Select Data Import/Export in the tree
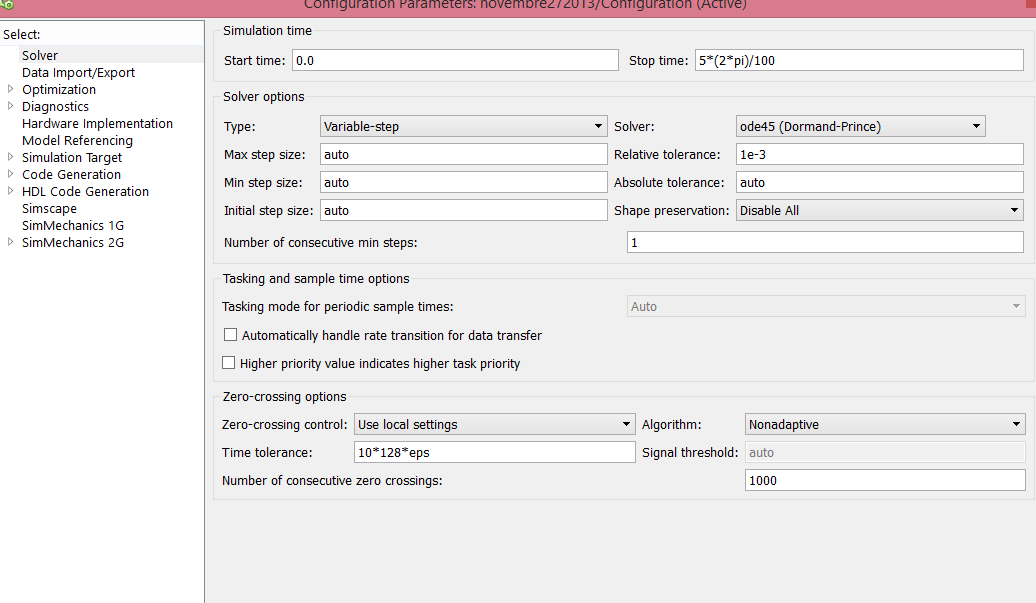The image size is (1036, 603). coord(78,72)
